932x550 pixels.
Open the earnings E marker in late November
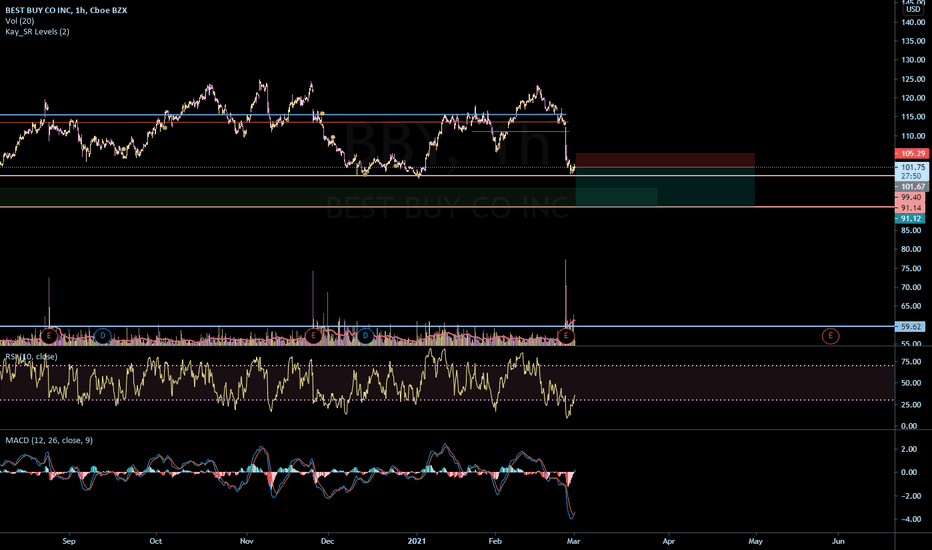tap(313, 336)
